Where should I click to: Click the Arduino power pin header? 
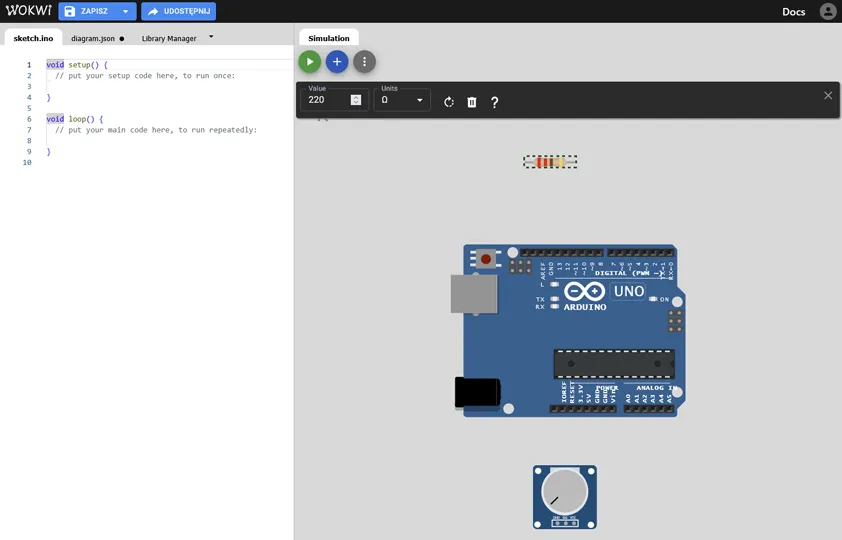pos(583,409)
